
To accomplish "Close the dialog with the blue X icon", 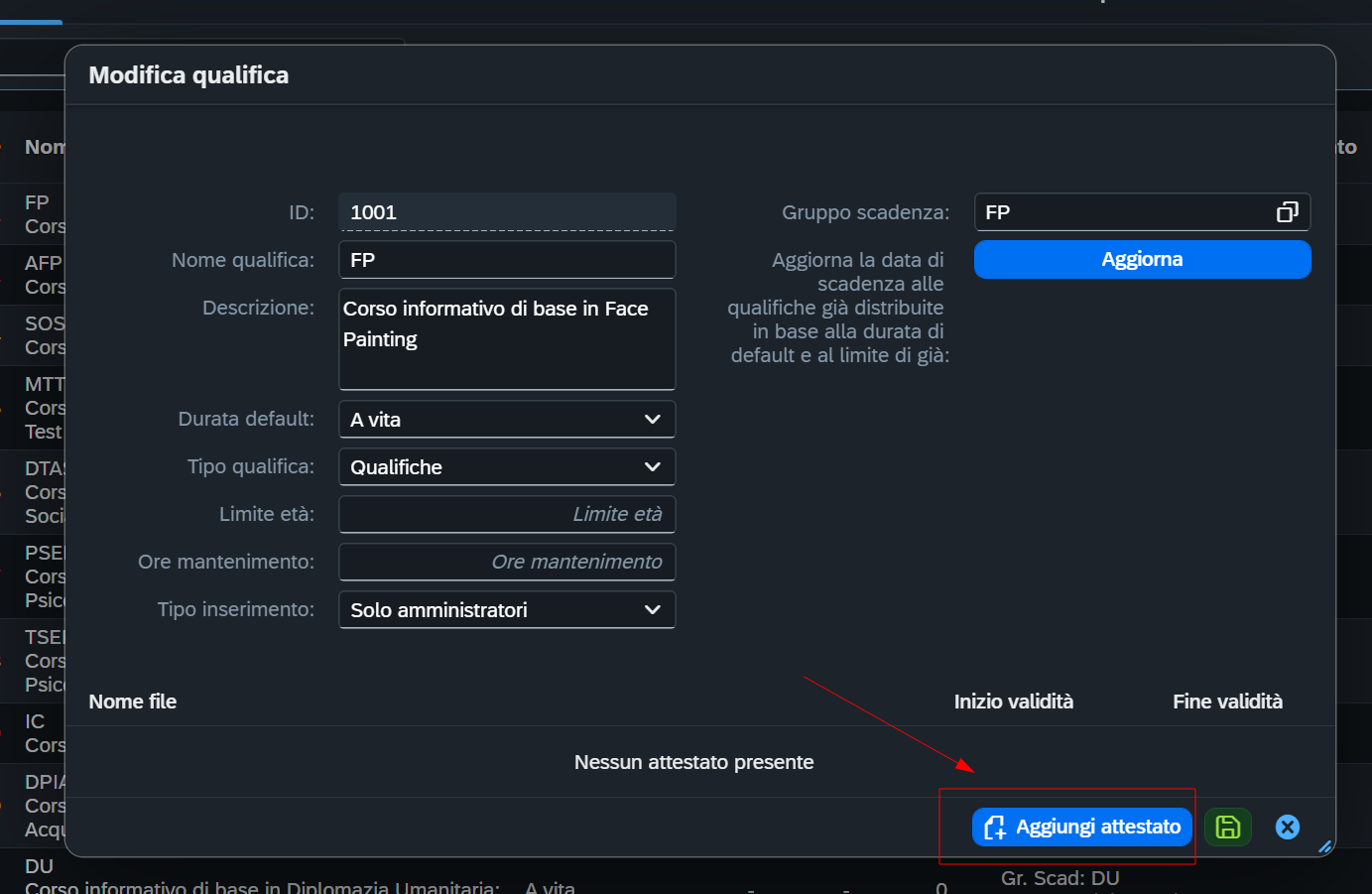I will [x=1288, y=827].
